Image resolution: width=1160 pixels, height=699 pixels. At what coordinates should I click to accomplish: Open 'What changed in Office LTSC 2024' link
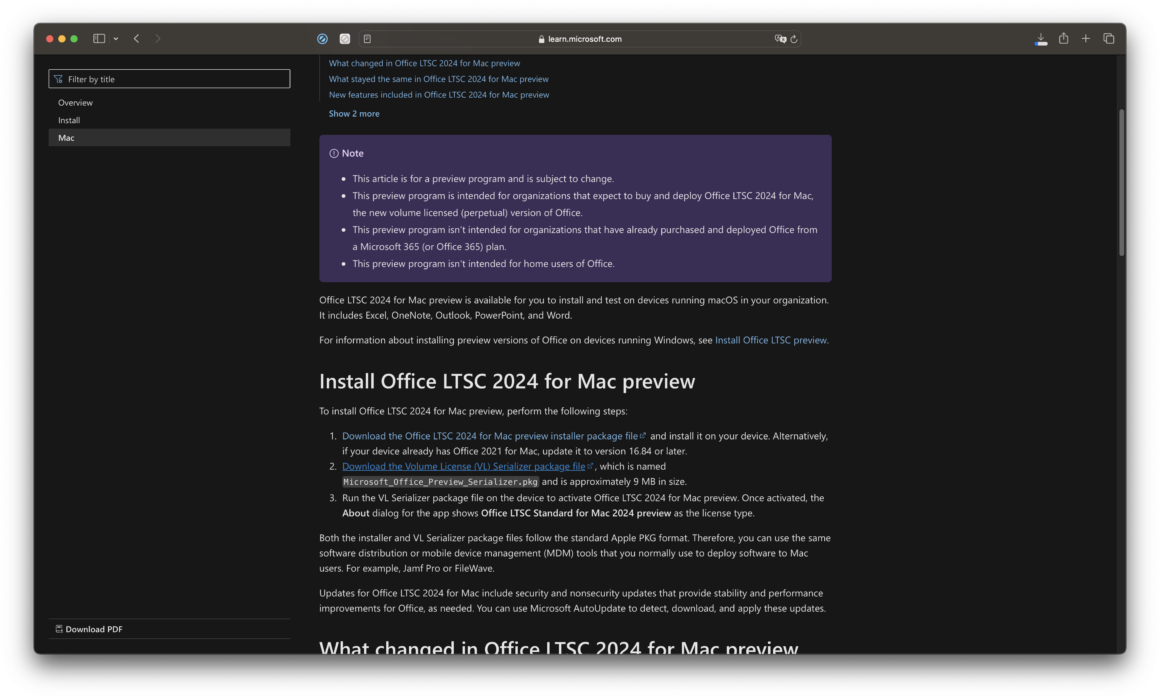coord(424,64)
